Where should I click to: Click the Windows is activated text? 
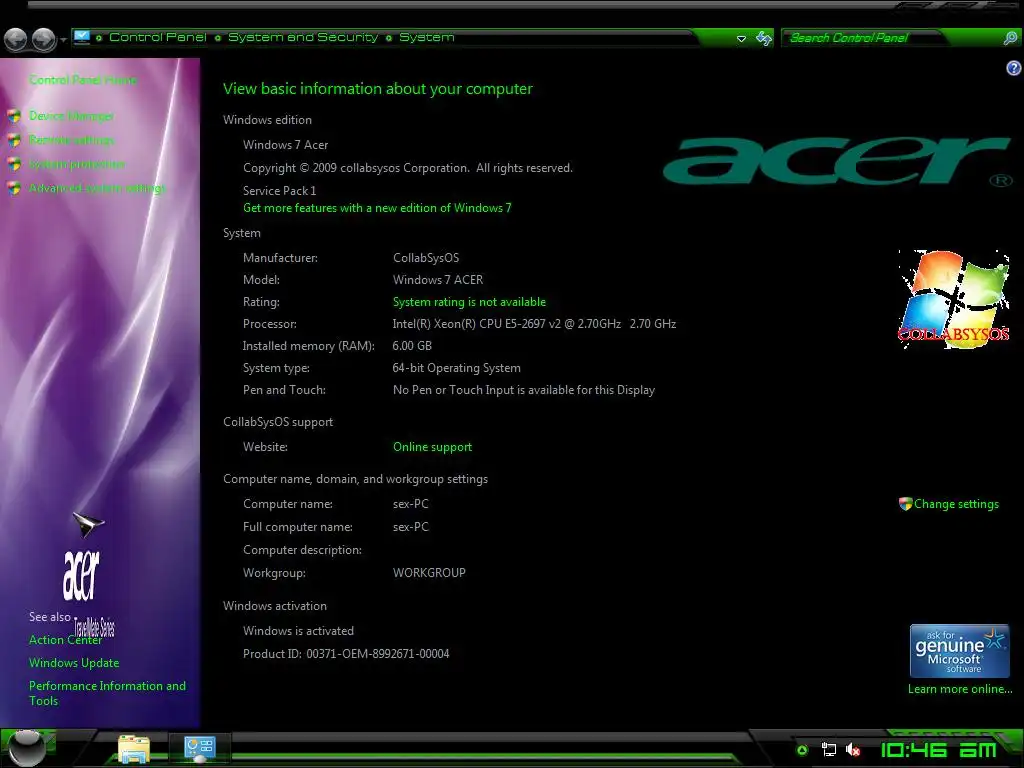click(298, 631)
